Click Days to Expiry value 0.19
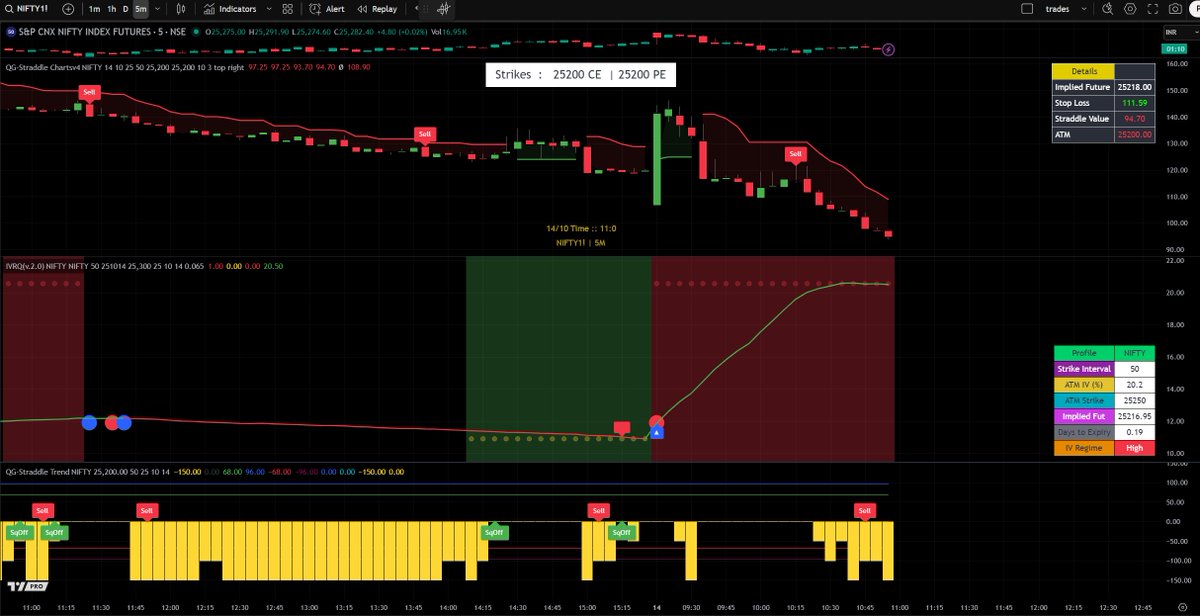This screenshot has height=616, width=1200. [x=1134, y=432]
